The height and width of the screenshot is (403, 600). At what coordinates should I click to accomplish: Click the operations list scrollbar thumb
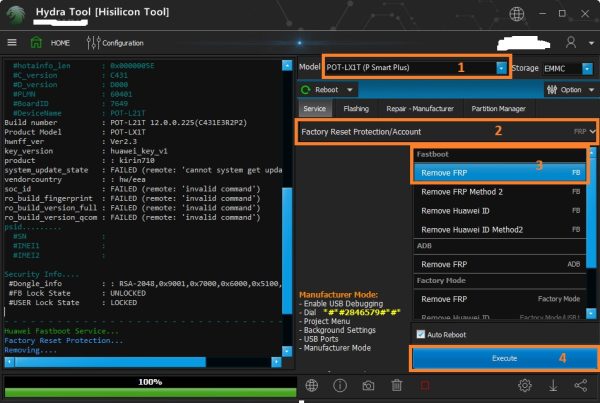point(592,214)
